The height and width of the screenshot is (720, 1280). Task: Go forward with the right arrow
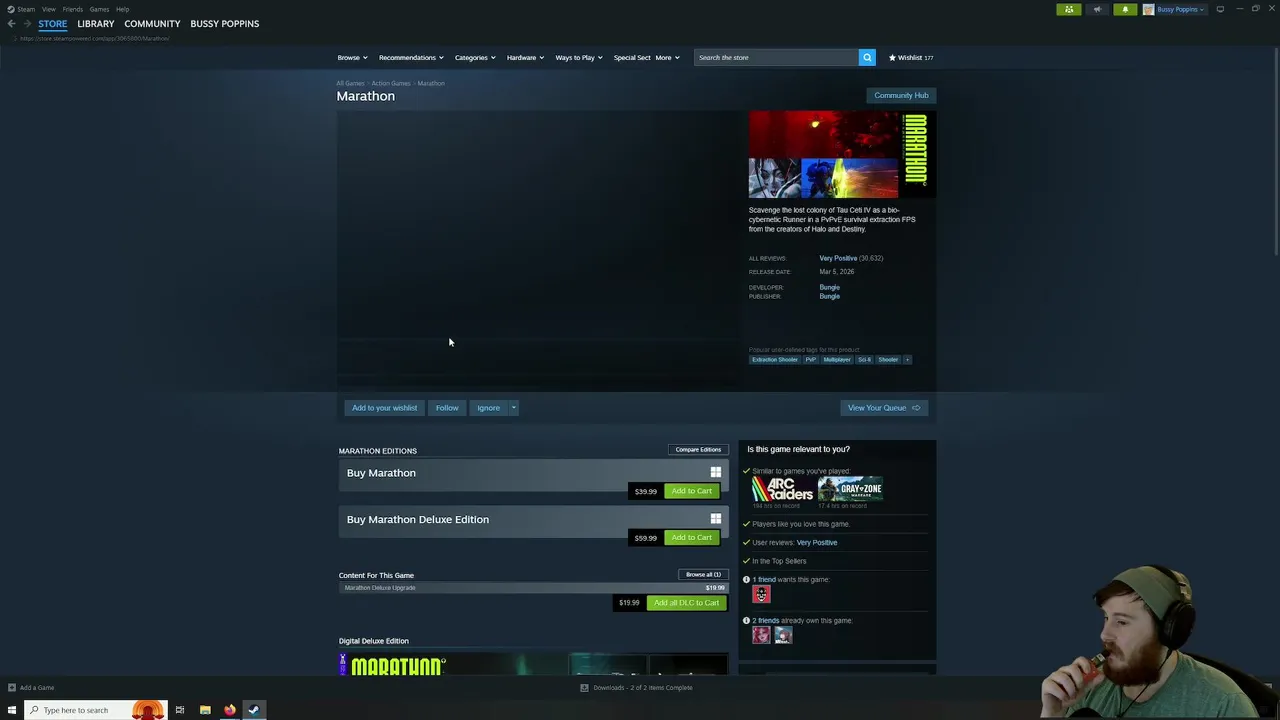27,24
